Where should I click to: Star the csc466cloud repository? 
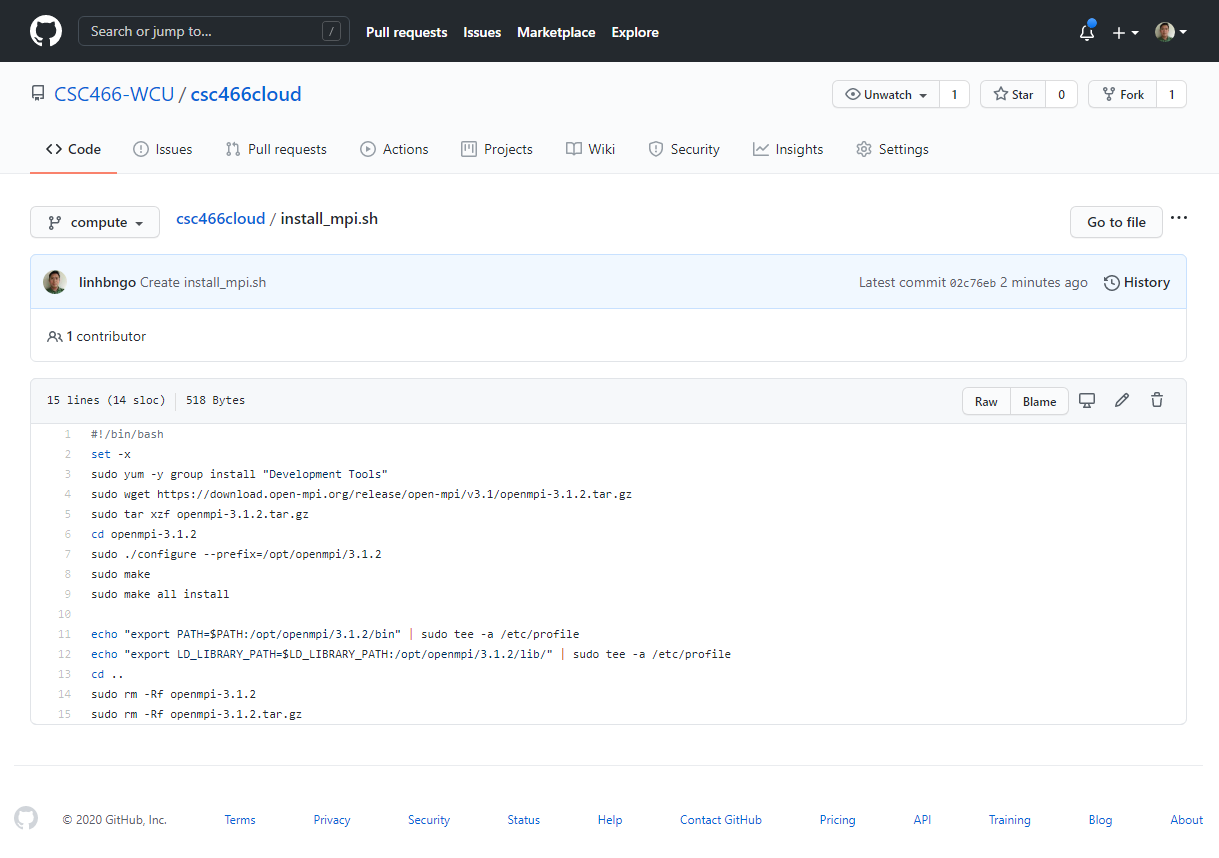coord(1013,95)
